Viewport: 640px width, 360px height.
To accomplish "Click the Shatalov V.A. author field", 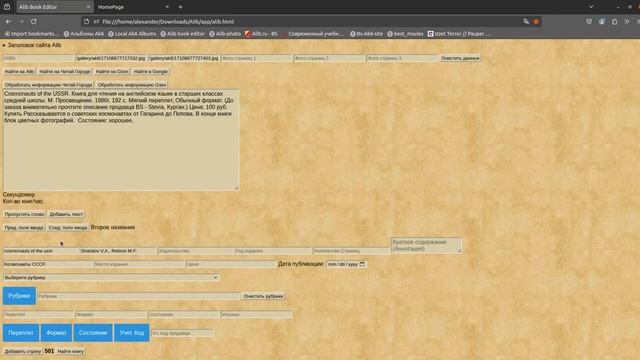I will pos(118,251).
